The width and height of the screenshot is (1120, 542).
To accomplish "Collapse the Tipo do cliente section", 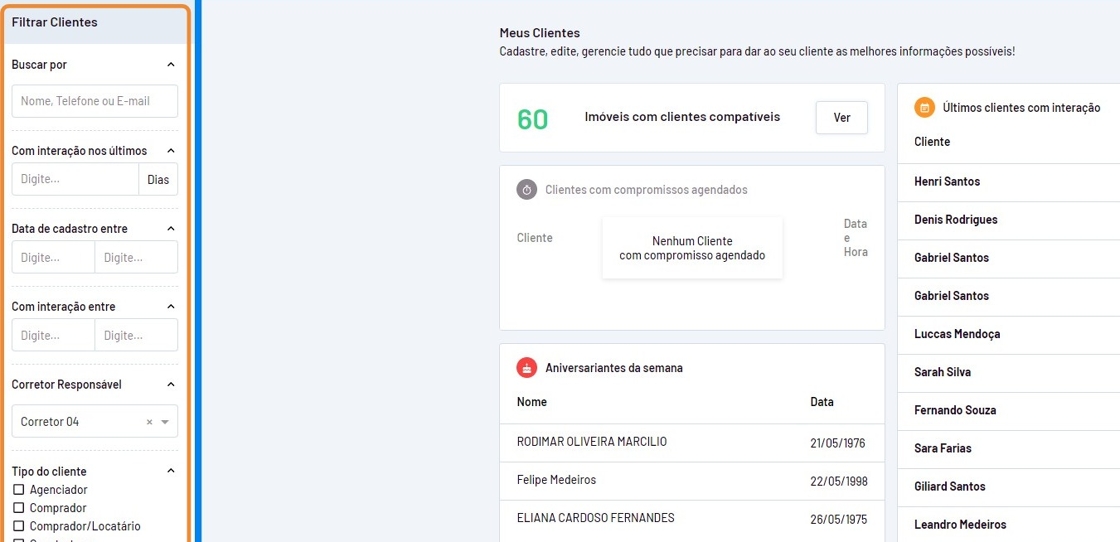I will pos(170,471).
